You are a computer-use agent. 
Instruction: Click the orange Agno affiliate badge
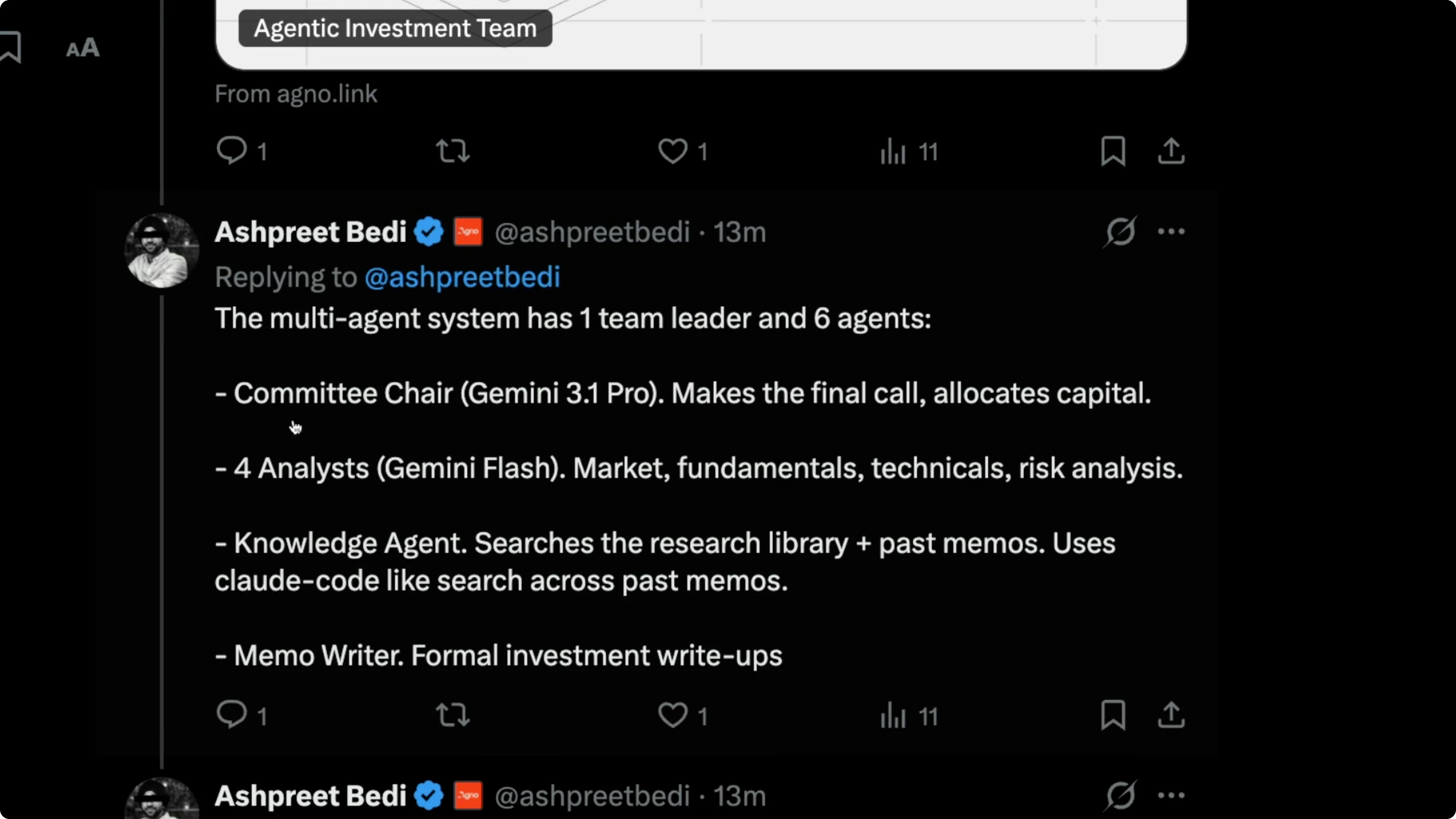pos(468,232)
